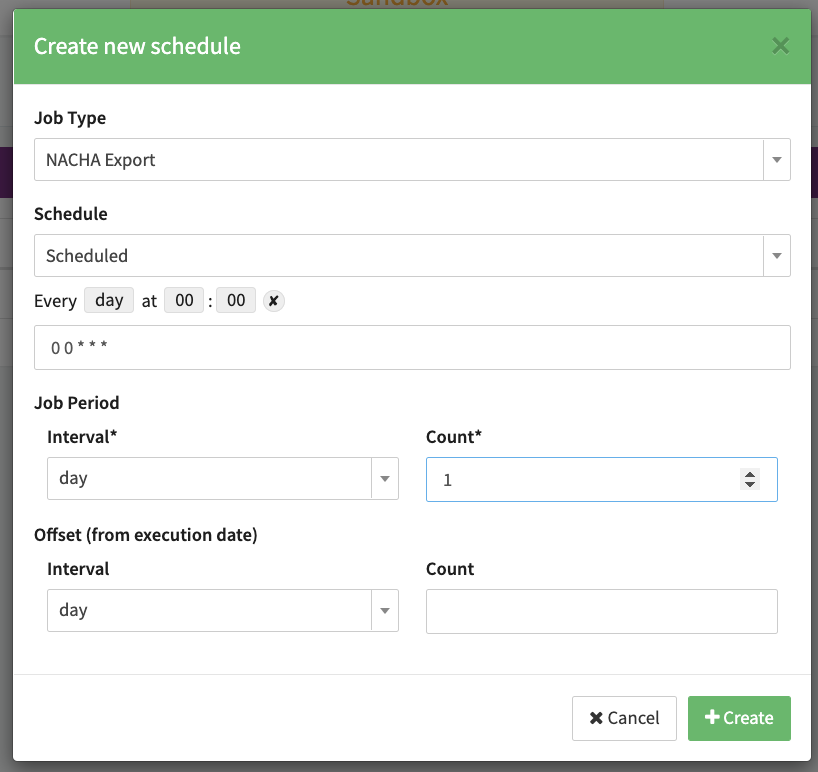
Task: Select the minute '00' chip after the colon
Action: click(236, 301)
